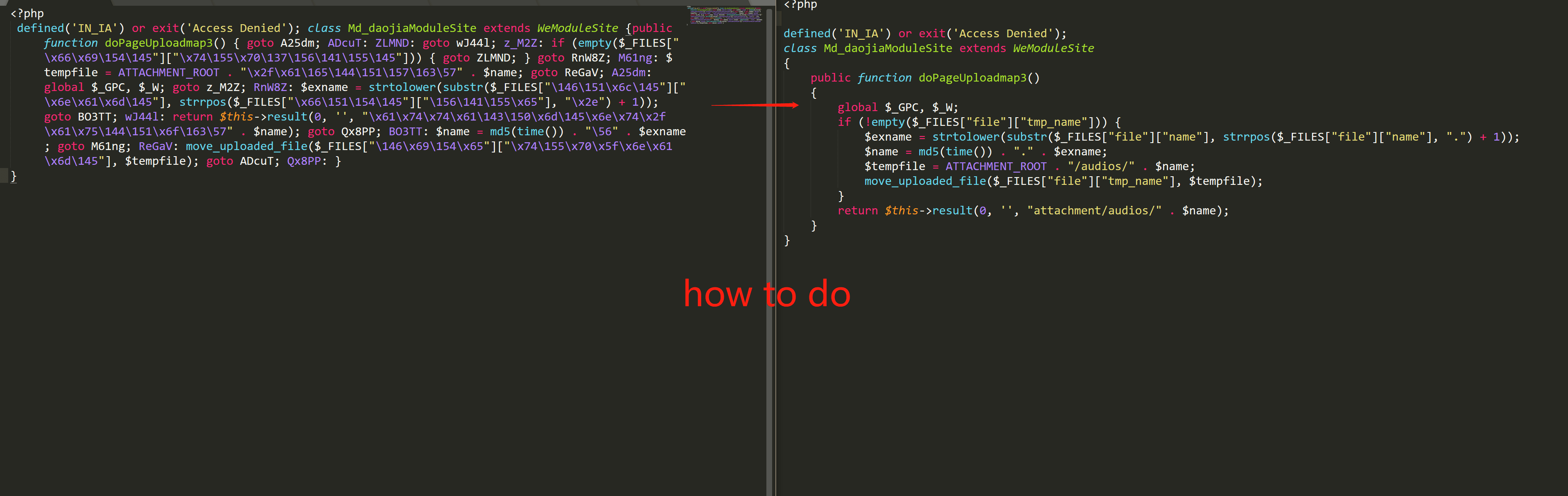
Task: Click move_uploaded_file in the right pane
Action: pos(925,181)
